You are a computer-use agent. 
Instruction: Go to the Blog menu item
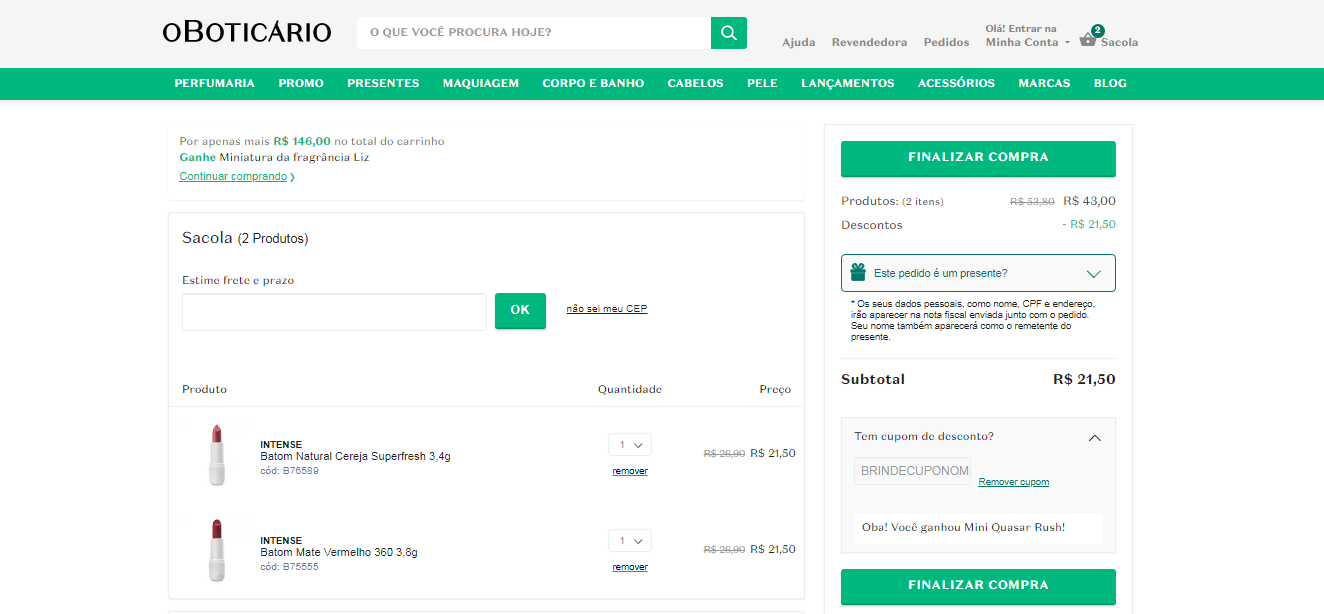click(x=1110, y=83)
